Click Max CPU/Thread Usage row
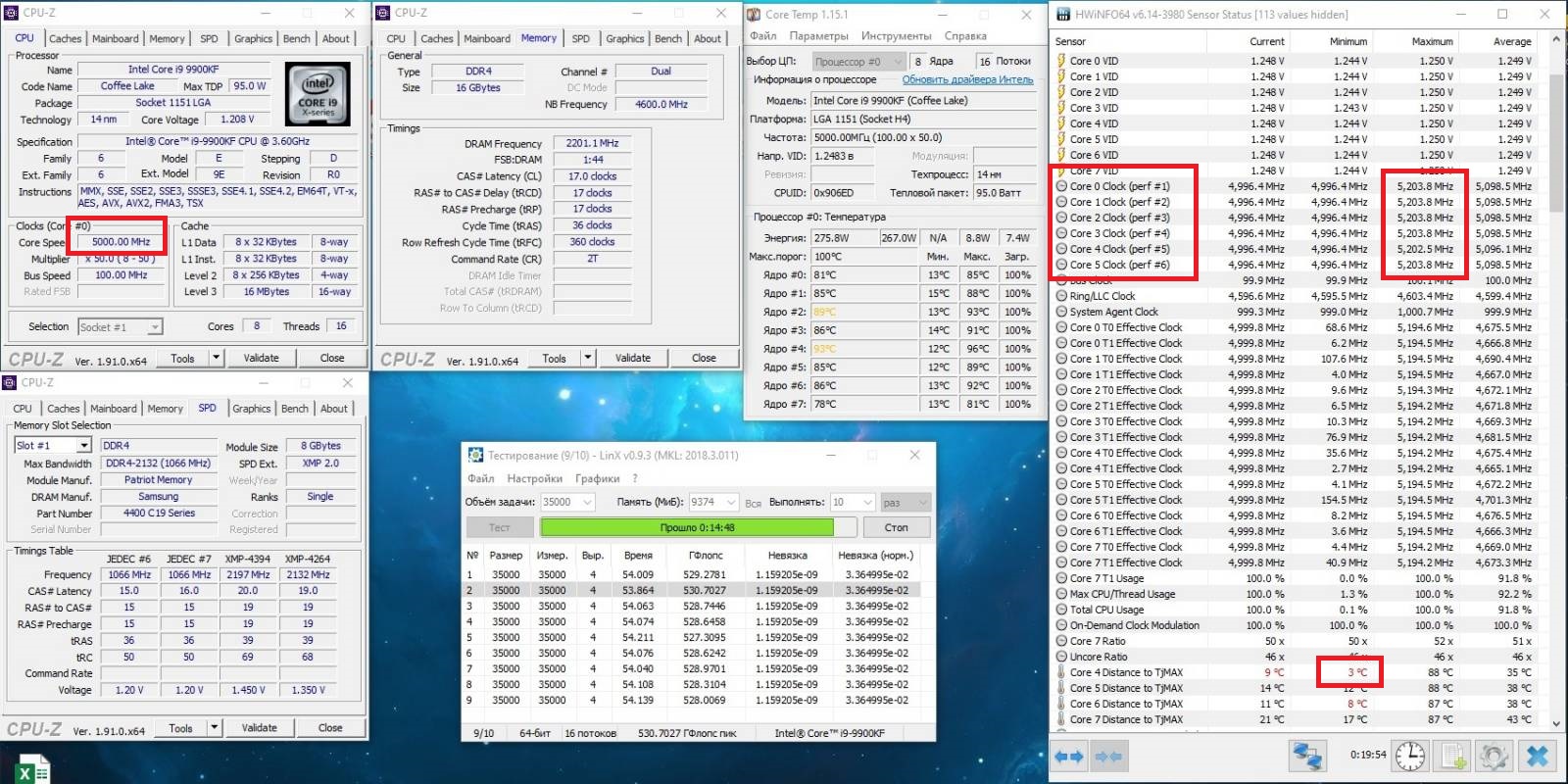Viewport: 1568px width, 784px height. click(x=1294, y=594)
